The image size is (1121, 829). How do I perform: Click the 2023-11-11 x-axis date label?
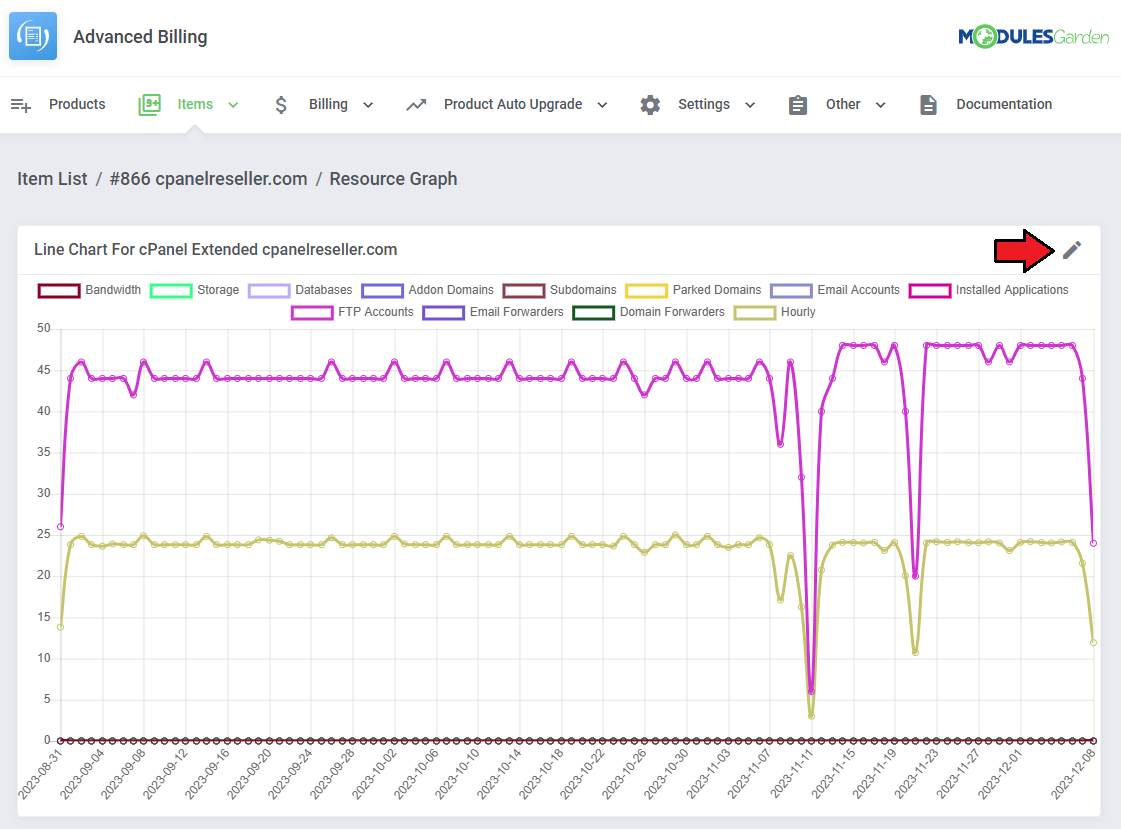pyautogui.click(x=792, y=775)
